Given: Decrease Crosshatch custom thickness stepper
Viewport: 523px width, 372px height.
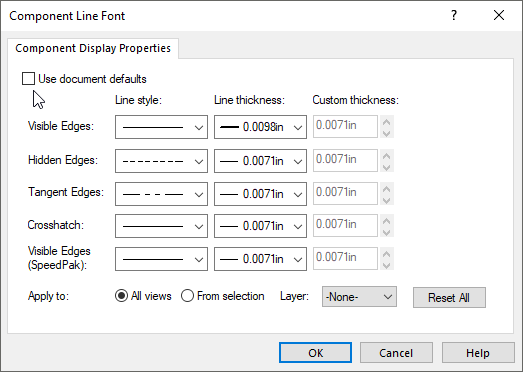Looking at the screenshot, I should point(387,232).
